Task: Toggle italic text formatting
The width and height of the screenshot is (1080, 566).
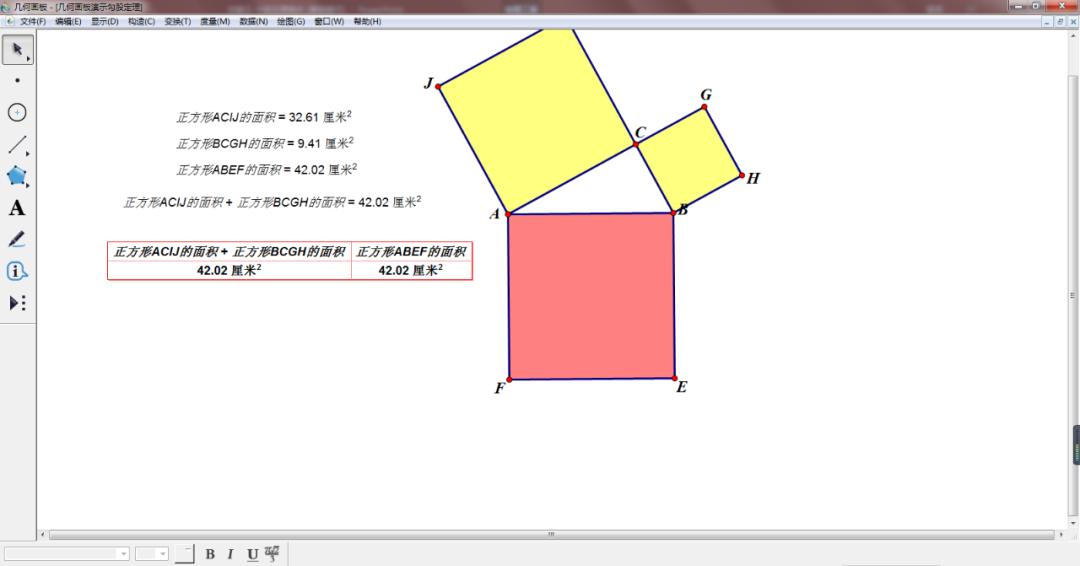Action: coord(231,554)
